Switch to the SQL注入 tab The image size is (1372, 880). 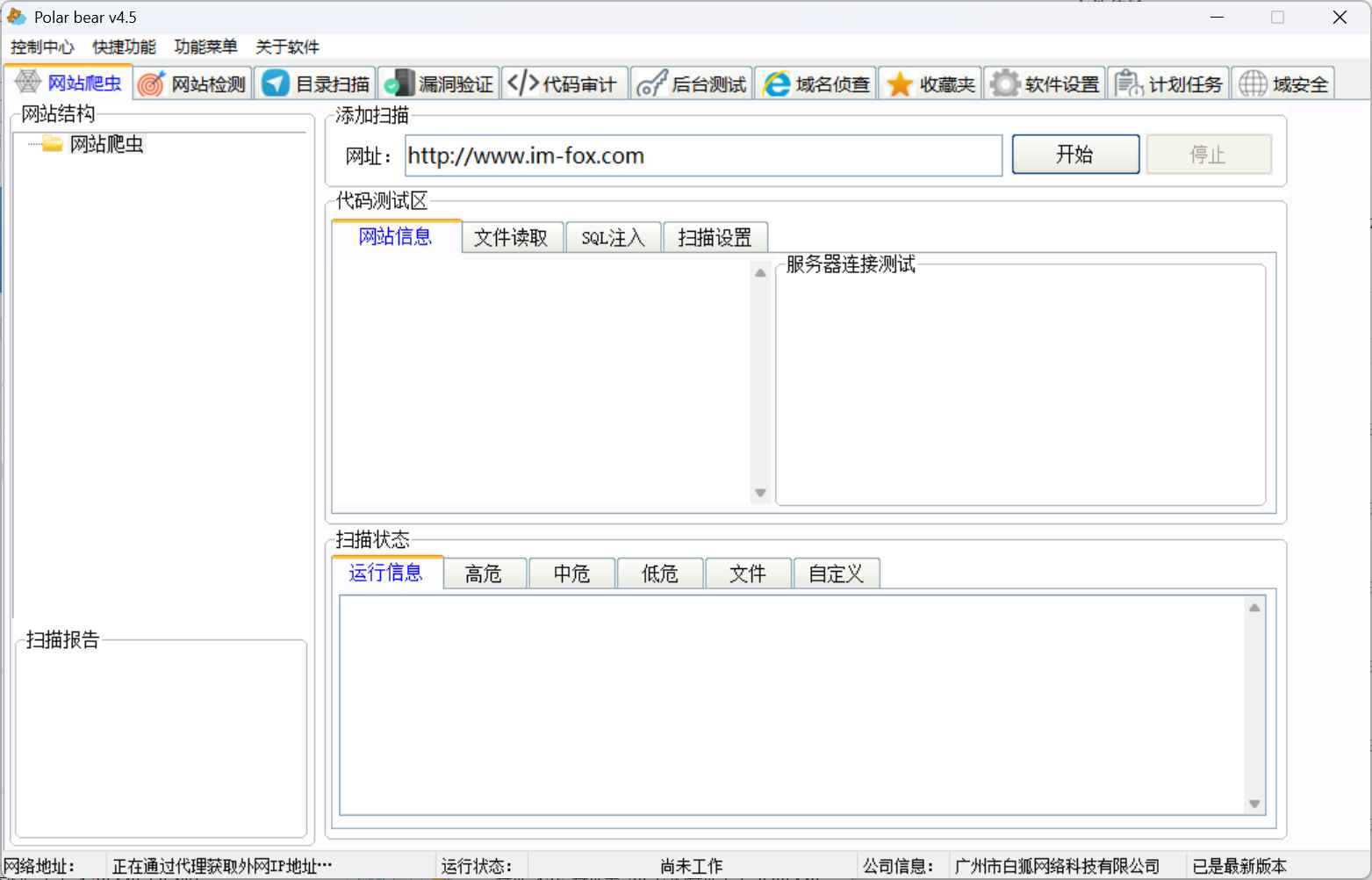pyautogui.click(x=613, y=238)
